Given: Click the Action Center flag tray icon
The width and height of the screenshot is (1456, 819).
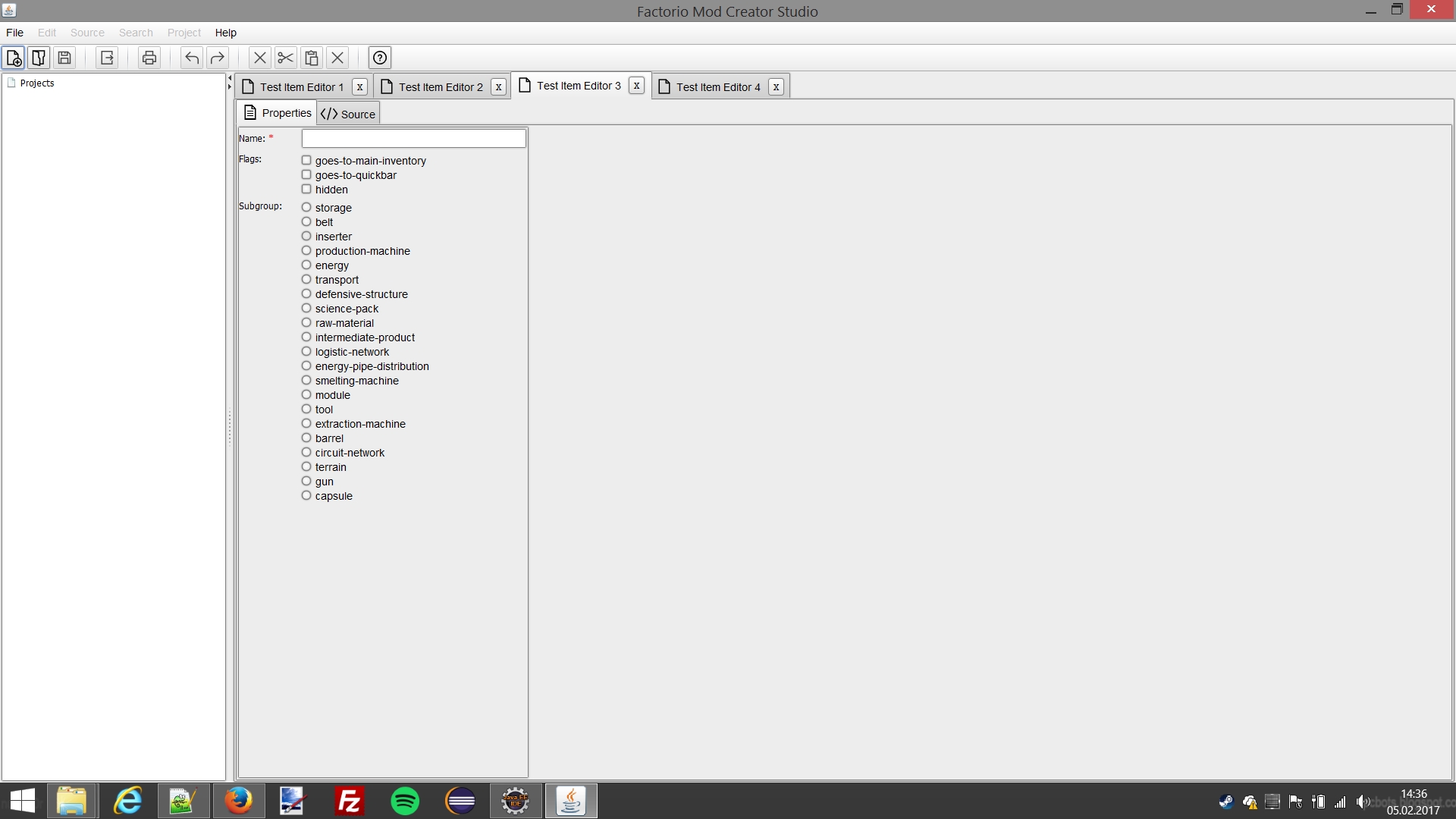Looking at the screenshot, I should [1295, 802].
